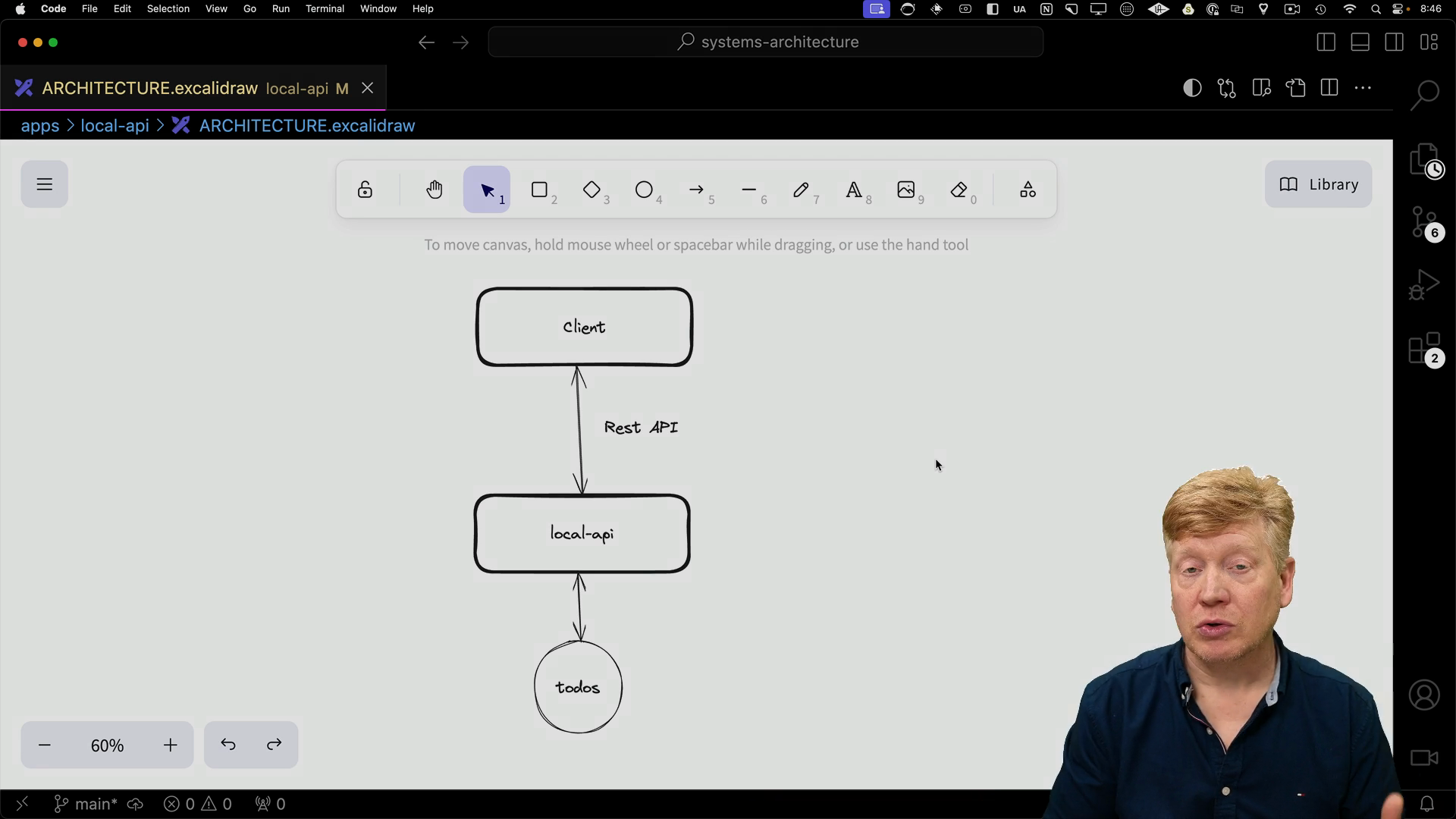Open the Library panel

(x=1318, y=184)
